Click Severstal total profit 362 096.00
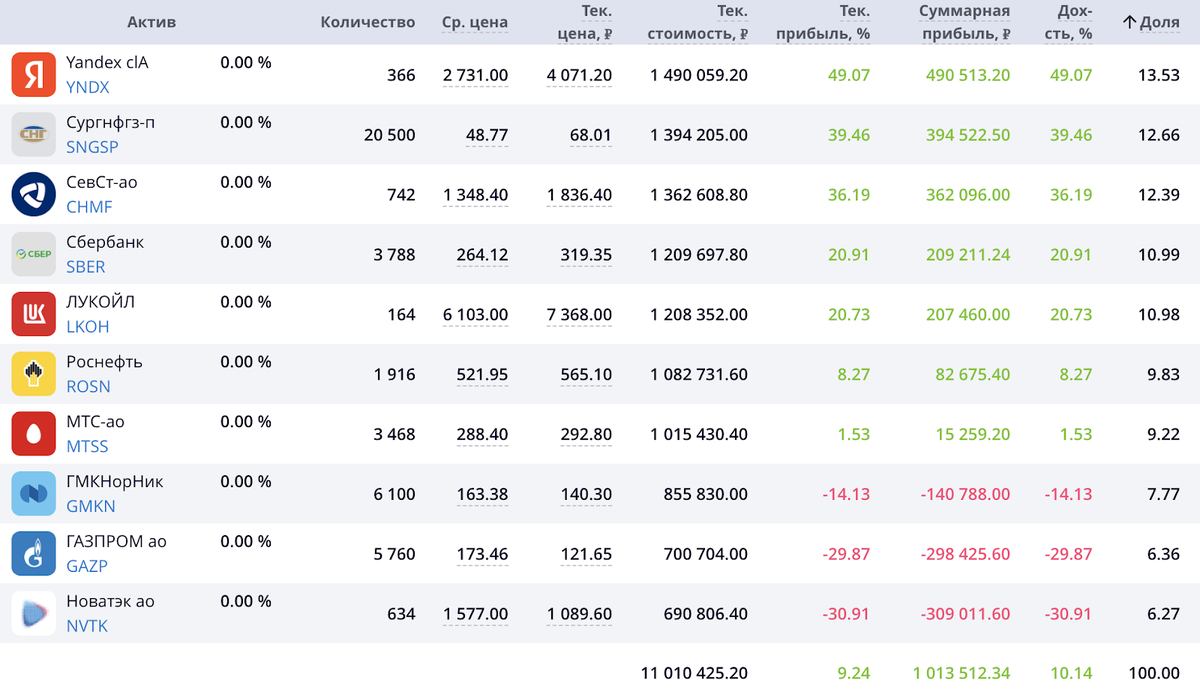This screenshot has height=698, width=1200. [x=968, y=195]
